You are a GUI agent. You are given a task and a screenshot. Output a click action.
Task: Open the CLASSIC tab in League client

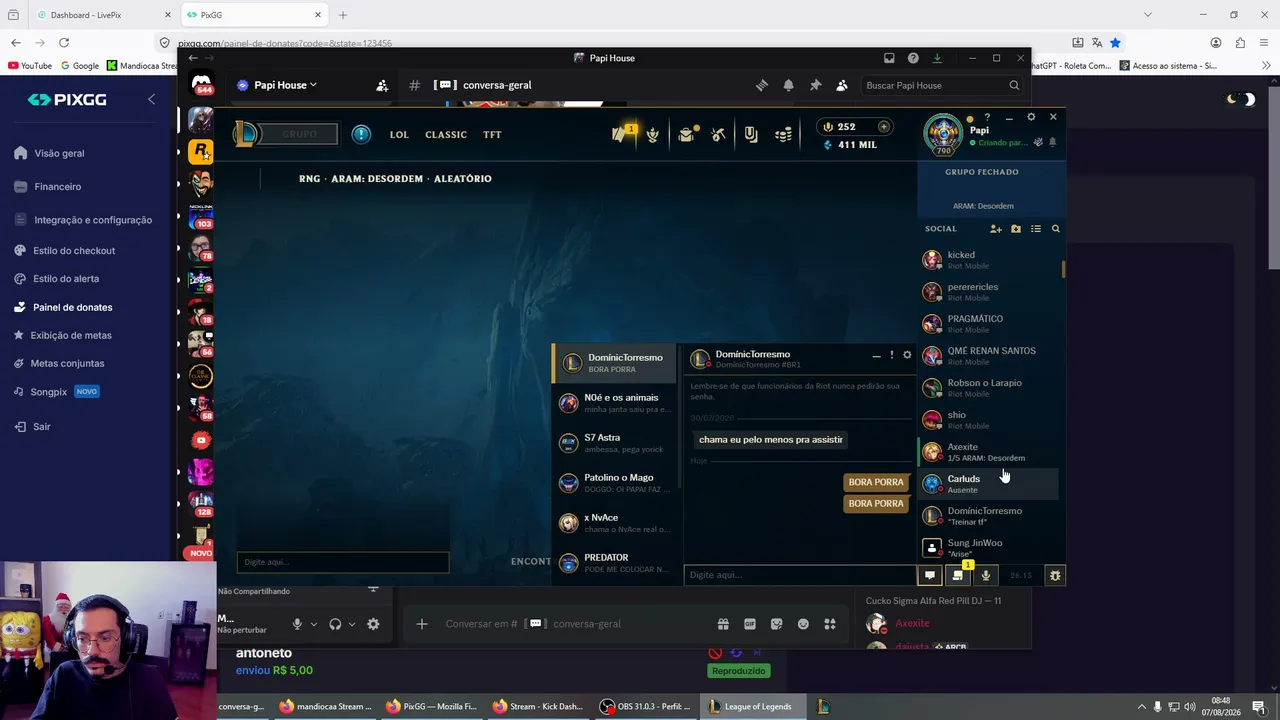coord(446,134)
